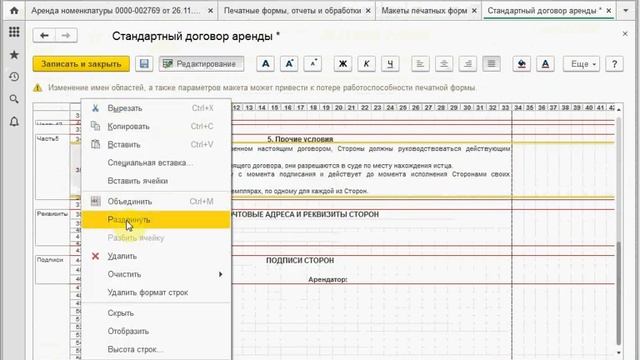
Task: Choose Вставить in context menu
Action: [x=156, y=144]
